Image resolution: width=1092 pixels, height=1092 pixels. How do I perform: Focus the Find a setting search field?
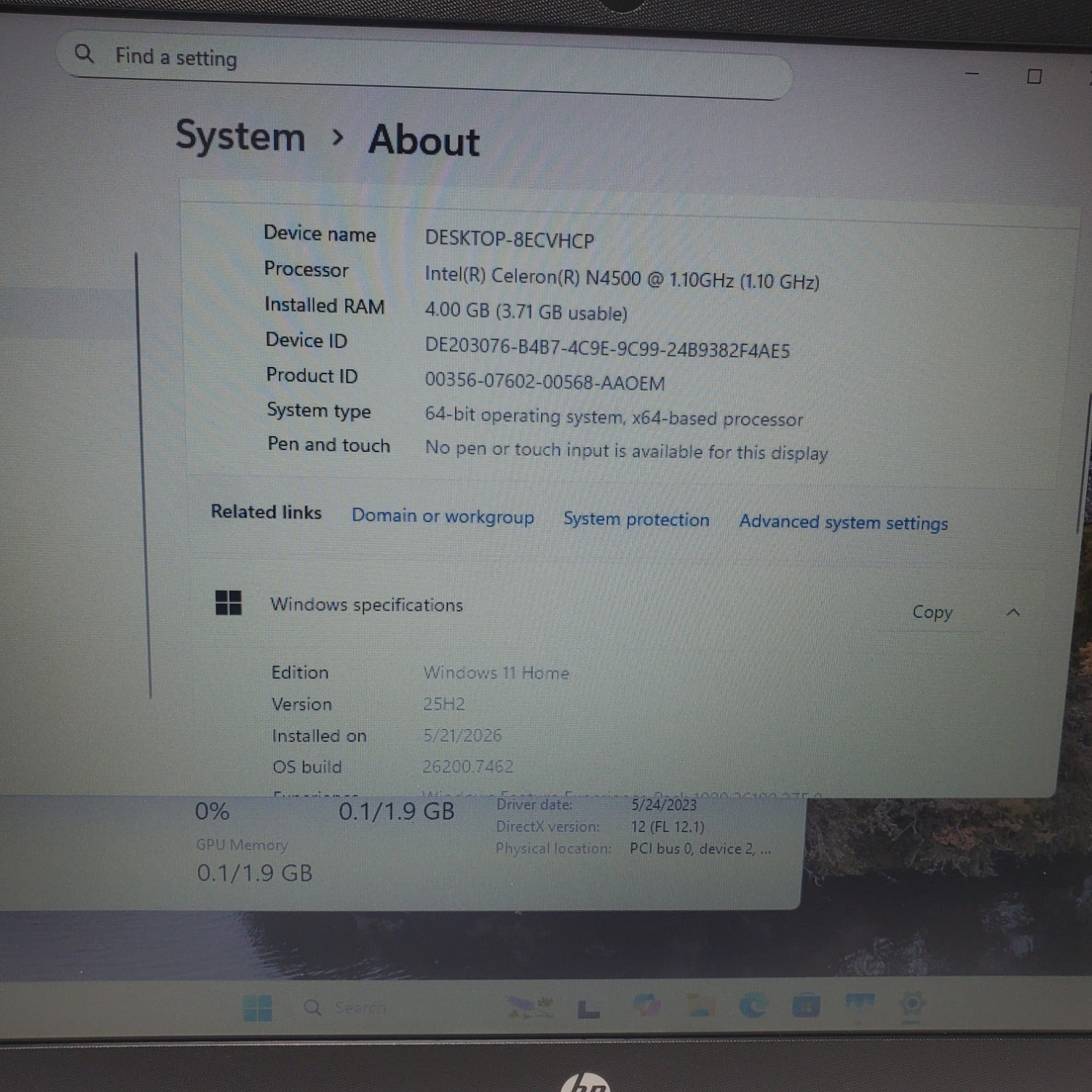pyautogui.click(x=424, y=64)
